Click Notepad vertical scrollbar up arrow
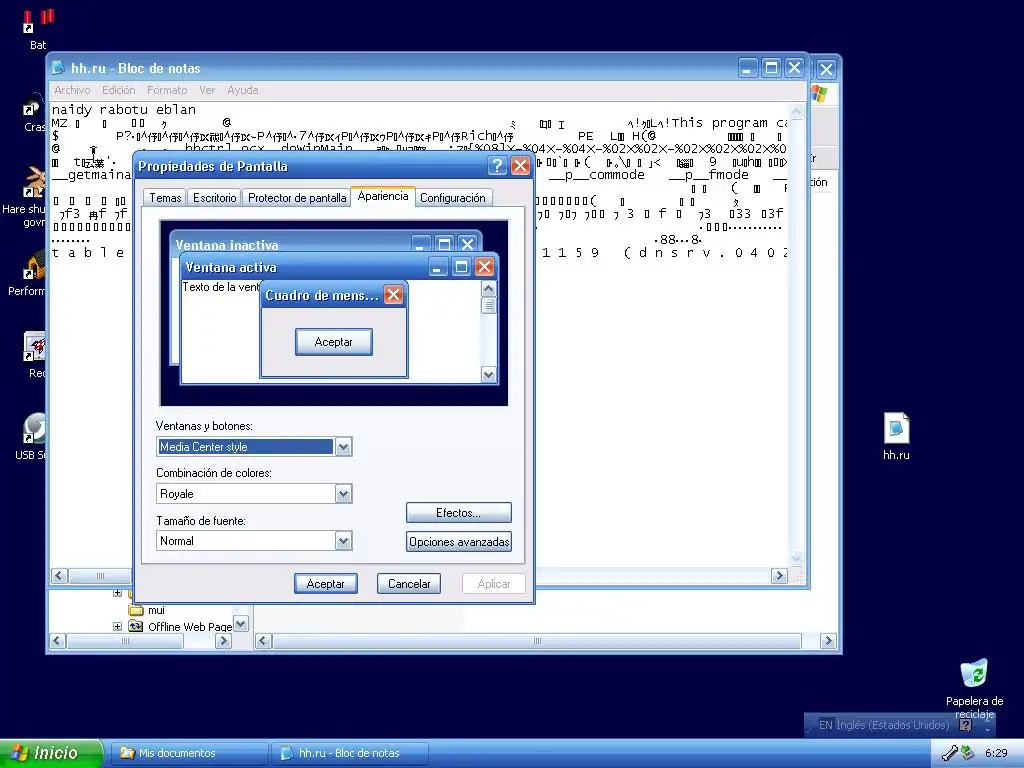Image resolution: width=1024 pixels, height=768 pixels. (797, 111)
